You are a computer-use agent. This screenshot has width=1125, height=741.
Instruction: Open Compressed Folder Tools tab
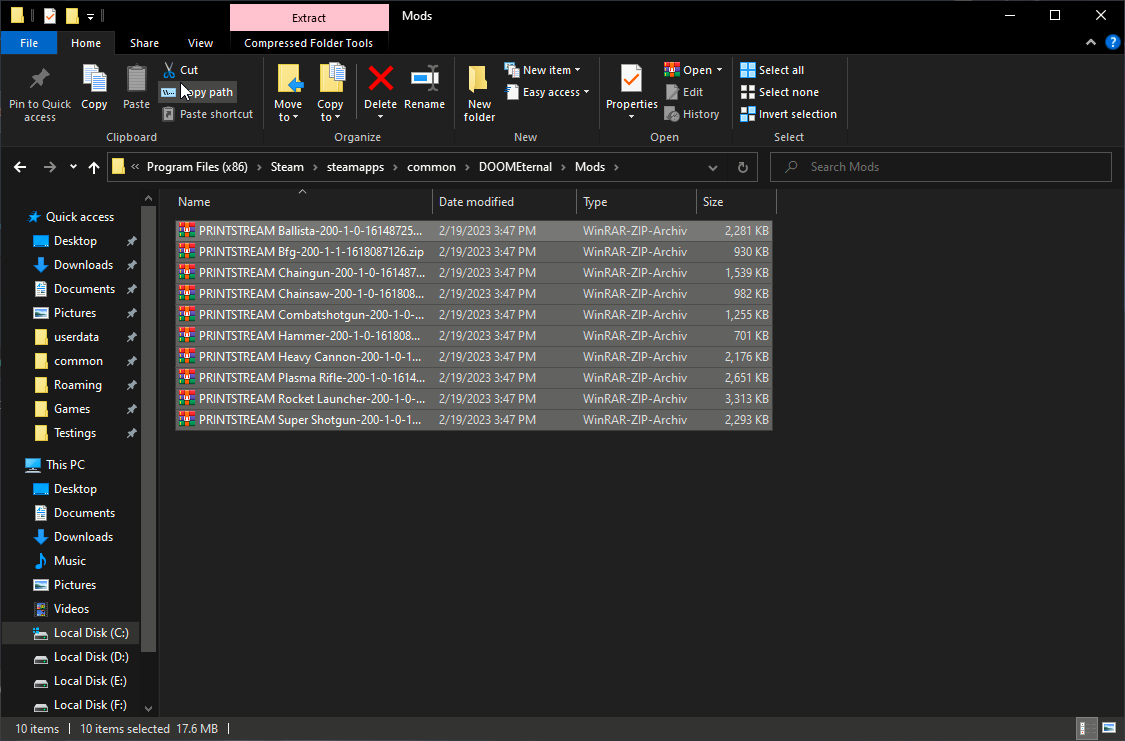[309, 43]
